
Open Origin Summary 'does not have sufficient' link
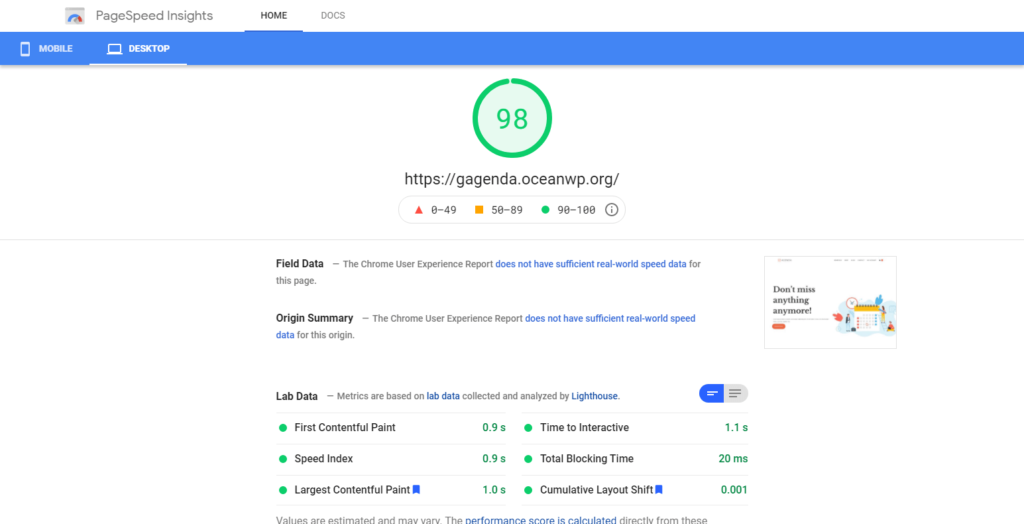487,327
